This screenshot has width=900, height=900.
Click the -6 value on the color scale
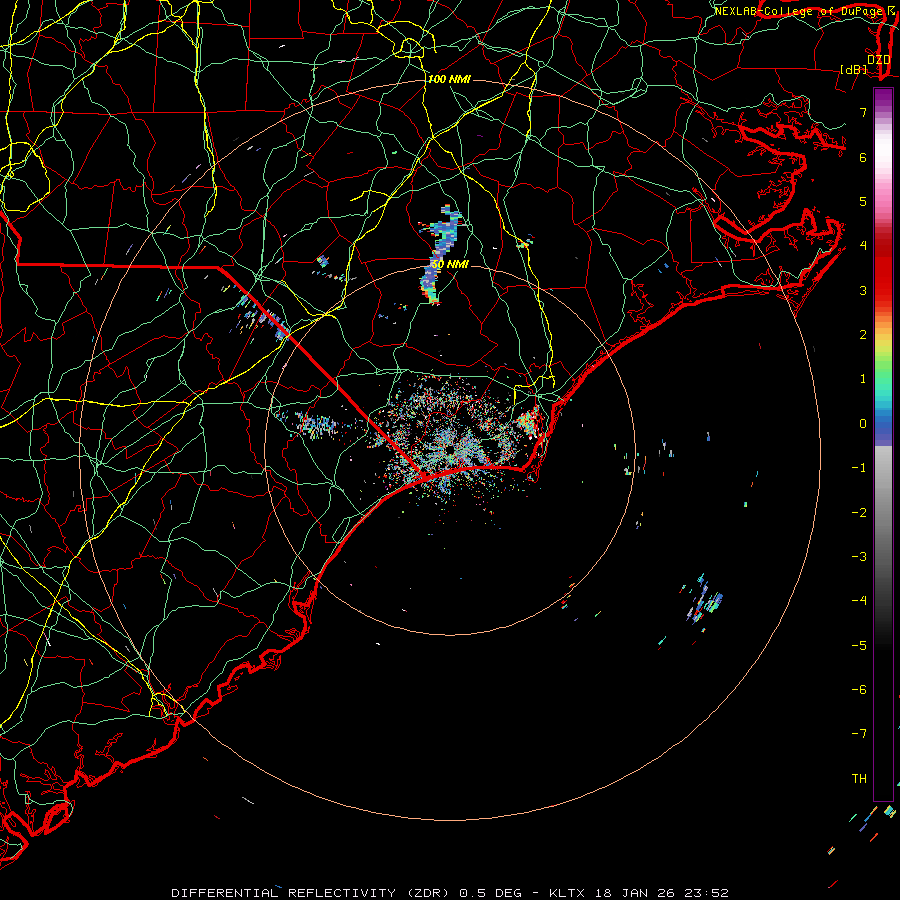coord(859,690)
